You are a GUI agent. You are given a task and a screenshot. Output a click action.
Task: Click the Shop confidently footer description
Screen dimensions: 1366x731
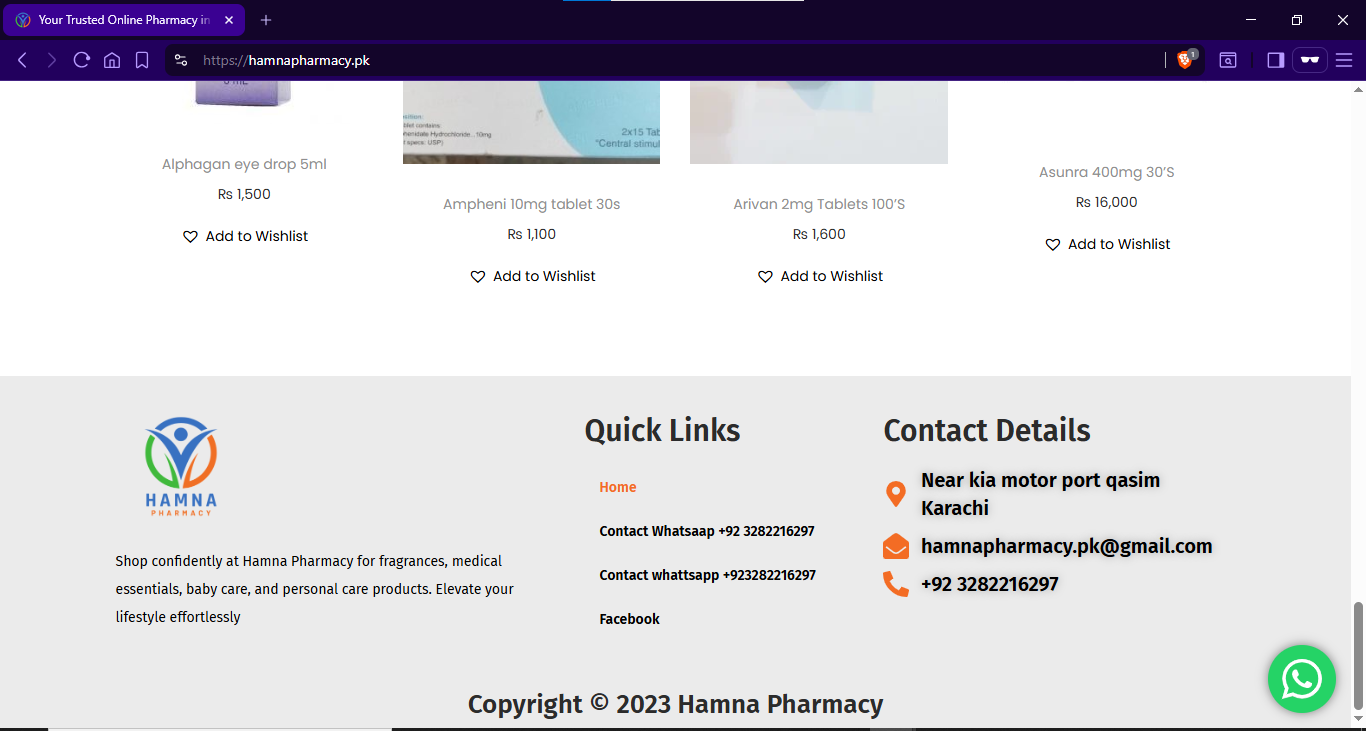[315, 589]
